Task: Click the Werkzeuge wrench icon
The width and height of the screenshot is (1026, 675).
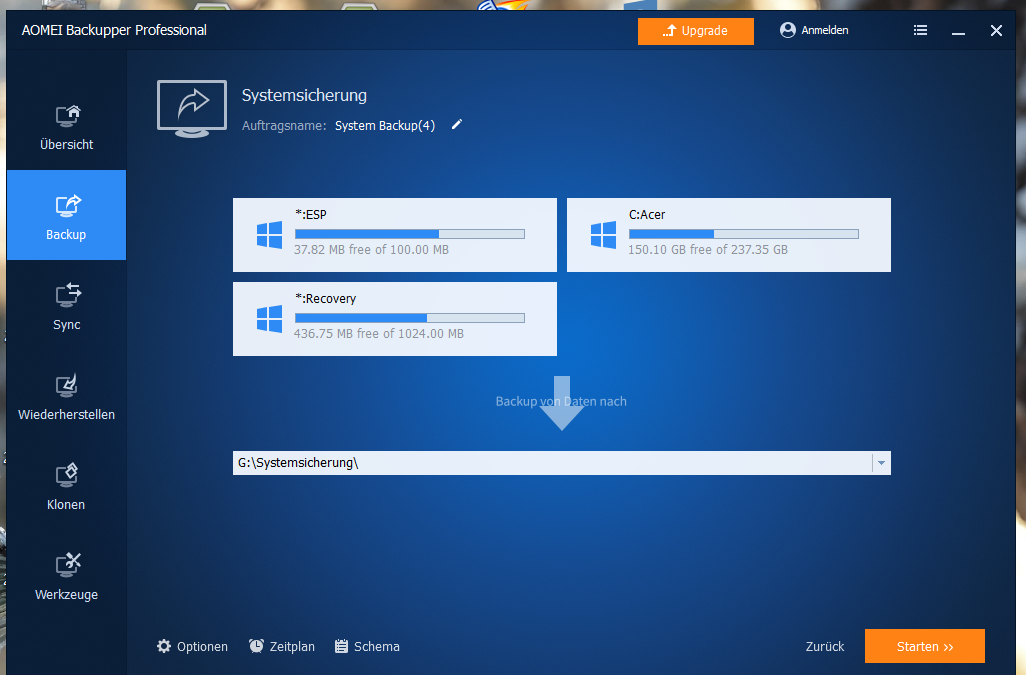Action: point(67,564)
